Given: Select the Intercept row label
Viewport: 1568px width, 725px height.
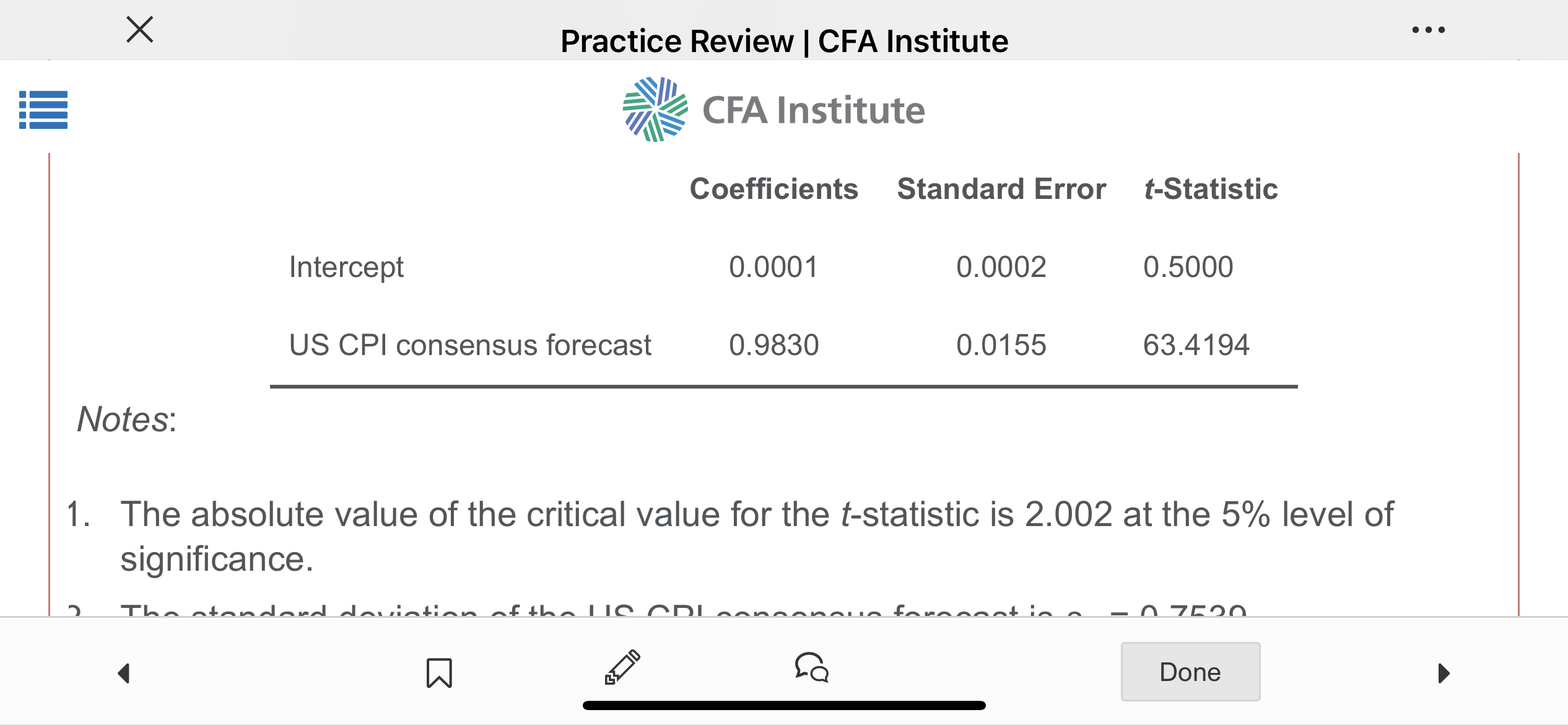Looking at the screenshot, I should pyautogui.click(x=346, y=267).
